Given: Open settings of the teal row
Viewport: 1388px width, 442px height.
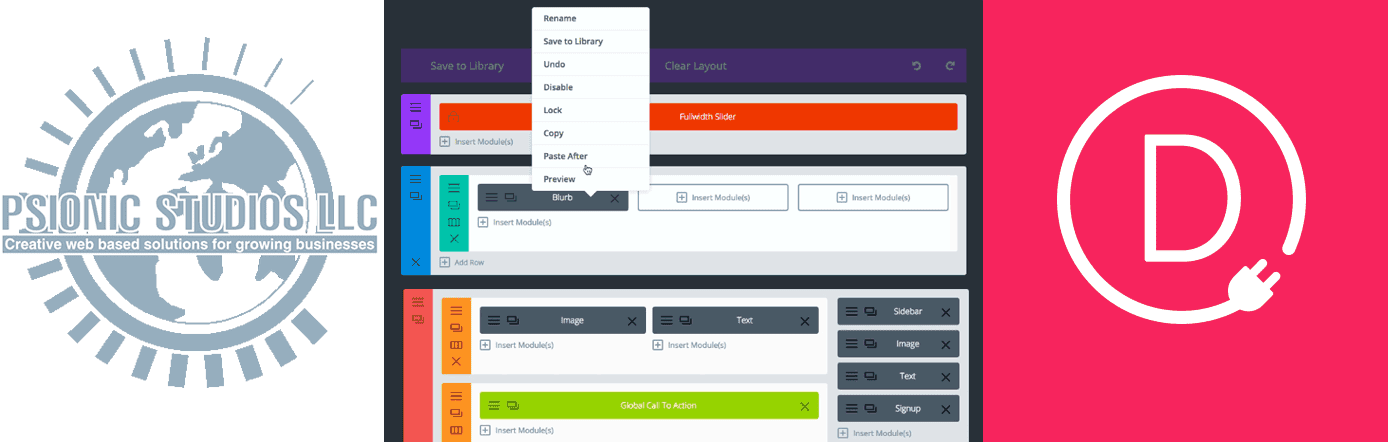Looking at the screenshot, I should click(x=454, y=188).
